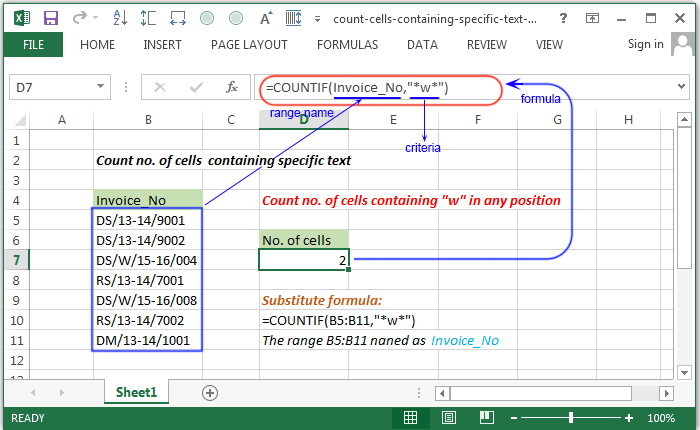Click the column width icon in quick access toolbar
This screenshot has height=430, width=700.
point(178,18)
